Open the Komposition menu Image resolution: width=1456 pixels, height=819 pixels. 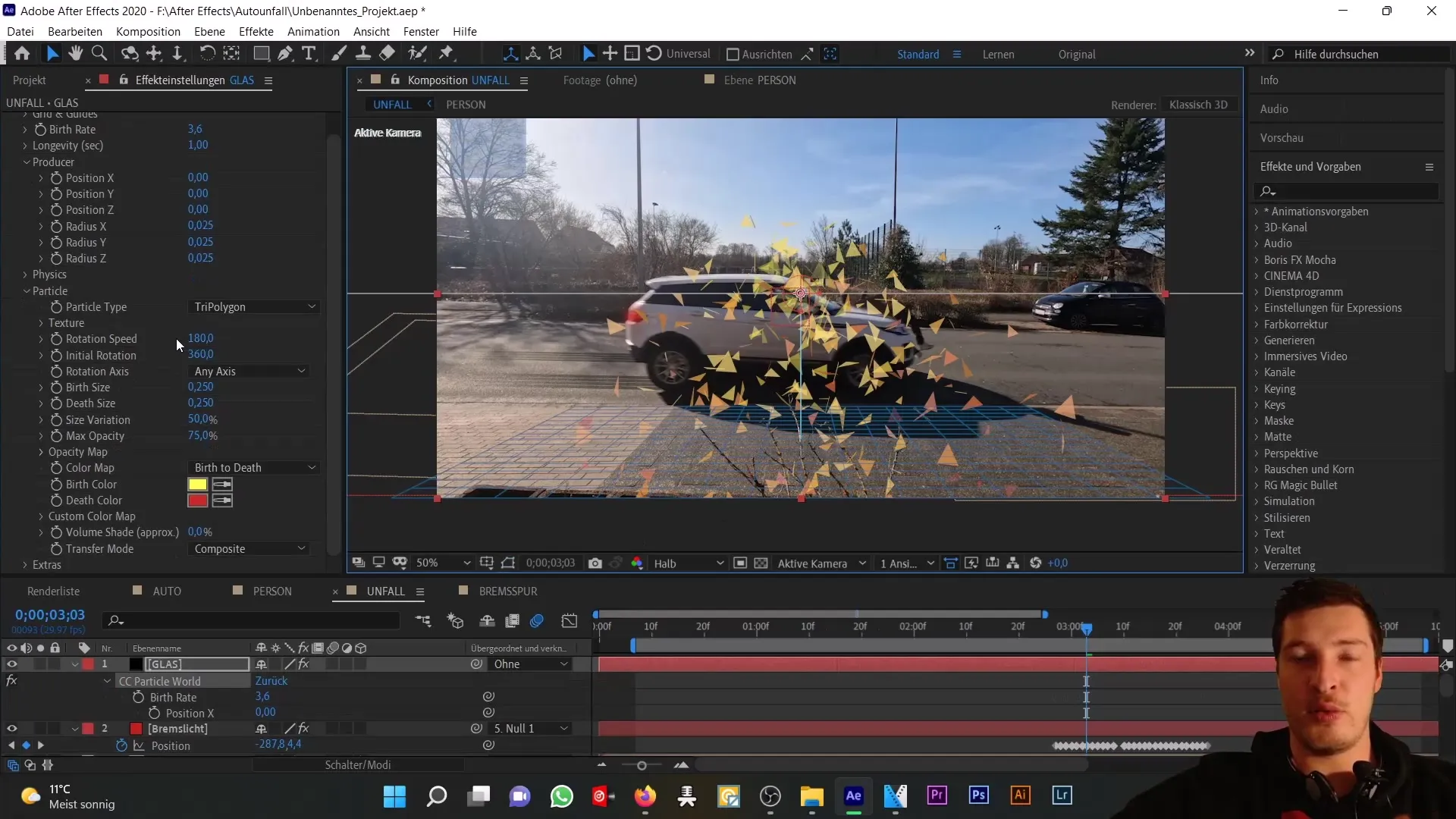(149, 31)
